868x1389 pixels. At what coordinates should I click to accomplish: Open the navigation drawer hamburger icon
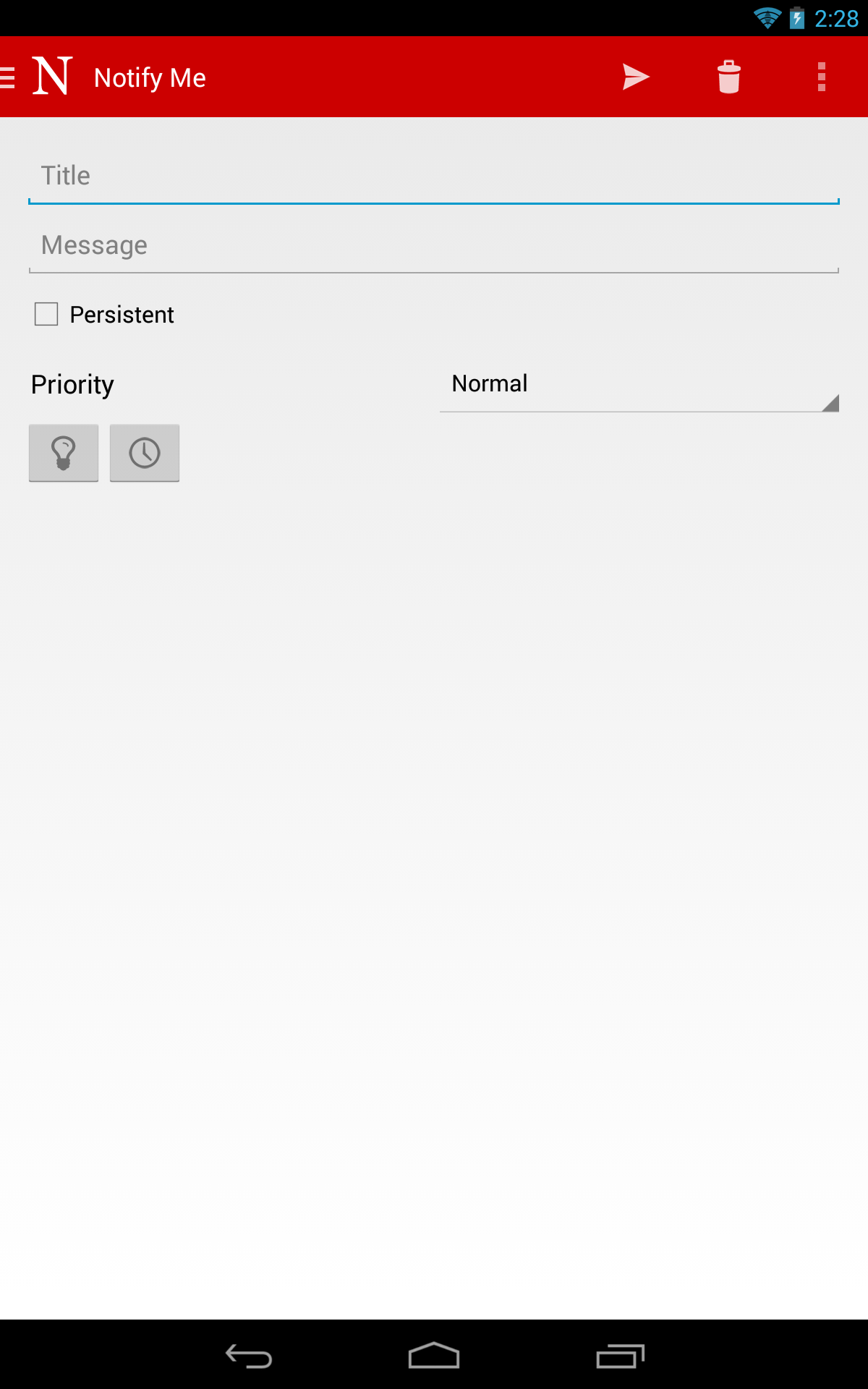[x=7, y=77]
